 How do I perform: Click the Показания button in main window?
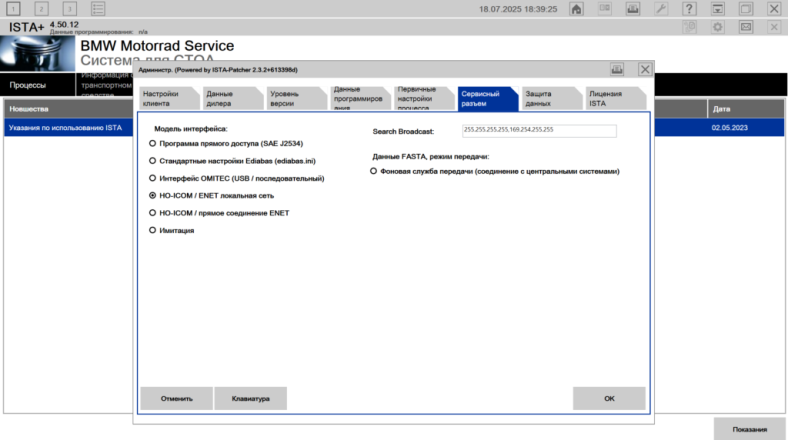pos(749,429)
